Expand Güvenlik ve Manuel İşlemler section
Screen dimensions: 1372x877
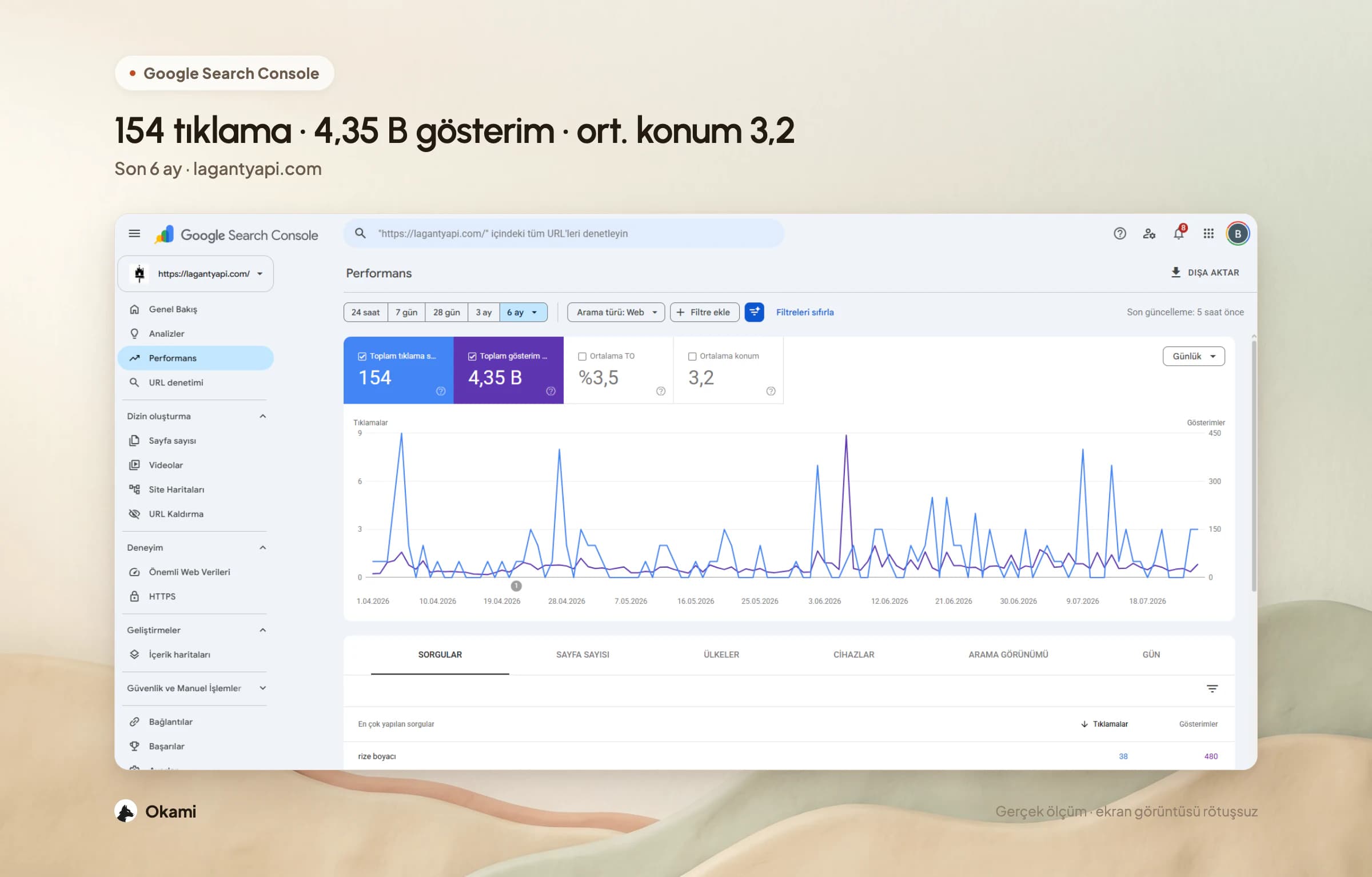262,688
